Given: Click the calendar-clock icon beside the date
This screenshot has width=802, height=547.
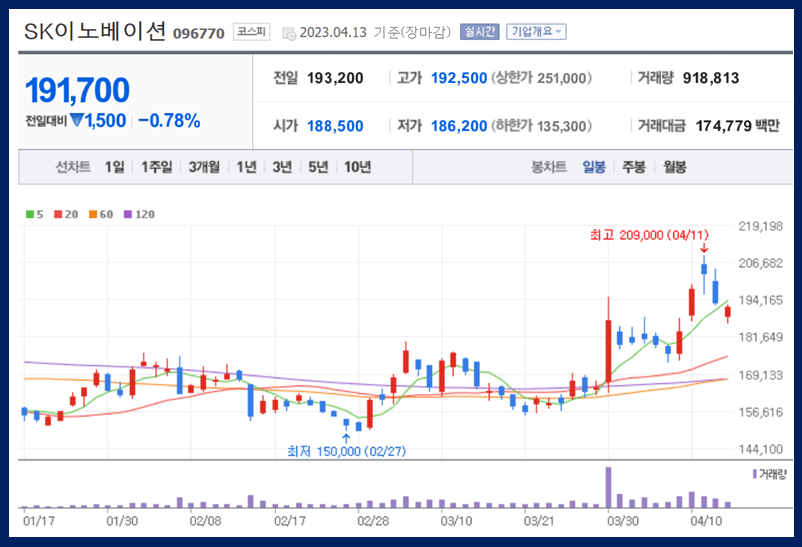Looking at the screenshot, I should 289,34.
